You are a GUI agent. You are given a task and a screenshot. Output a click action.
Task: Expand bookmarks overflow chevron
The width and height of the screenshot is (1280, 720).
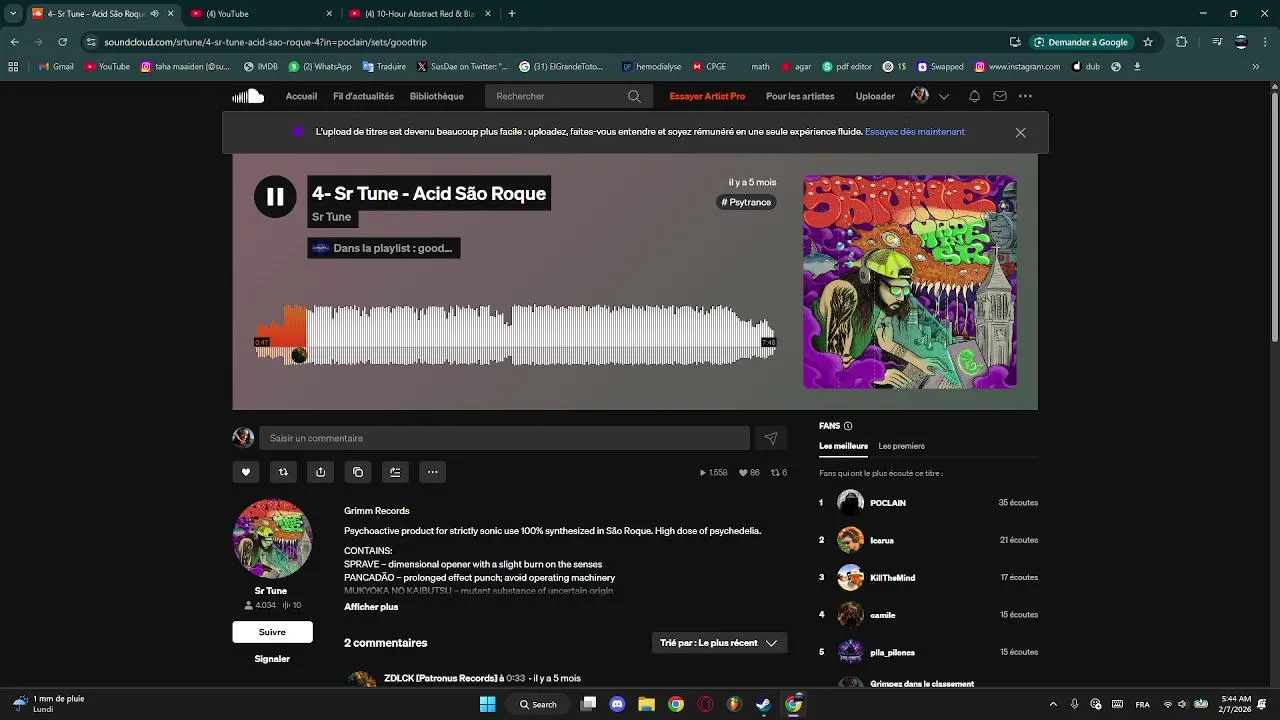click(1256, 67)
